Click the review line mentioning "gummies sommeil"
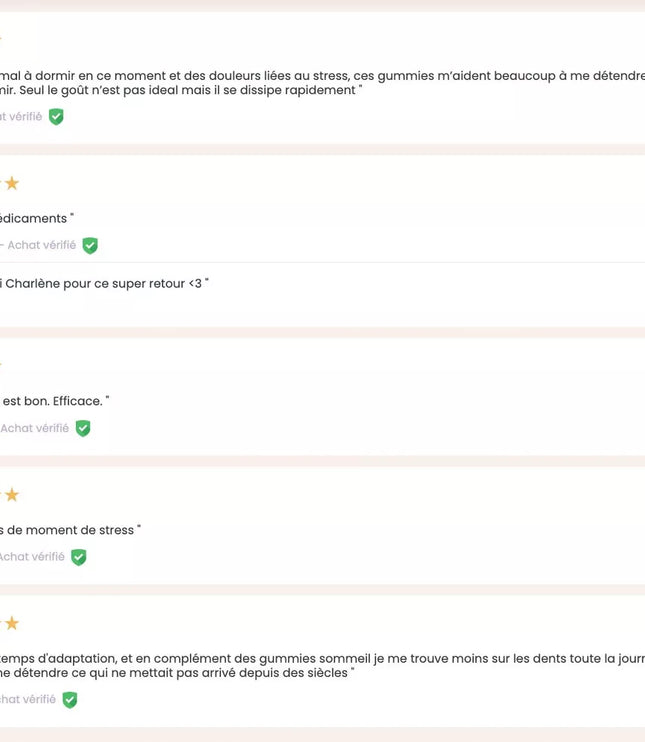 320,658
